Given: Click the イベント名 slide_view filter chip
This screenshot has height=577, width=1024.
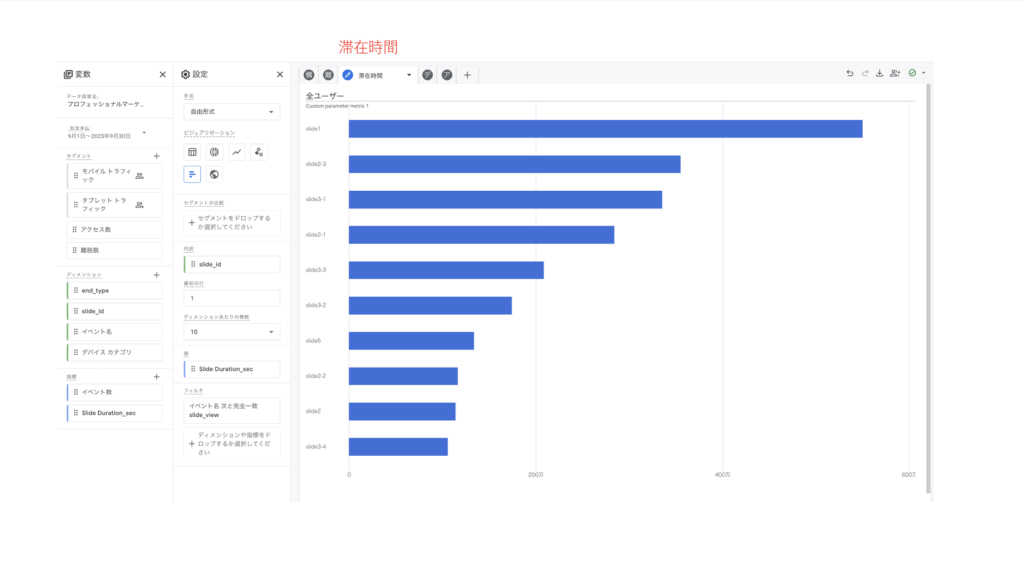Looking at the screenshot, I should point(231,410).
